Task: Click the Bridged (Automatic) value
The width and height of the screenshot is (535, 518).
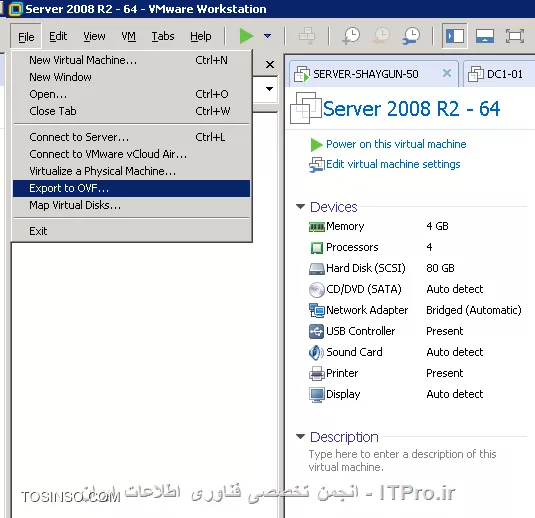Action: [x=474, y=311]
